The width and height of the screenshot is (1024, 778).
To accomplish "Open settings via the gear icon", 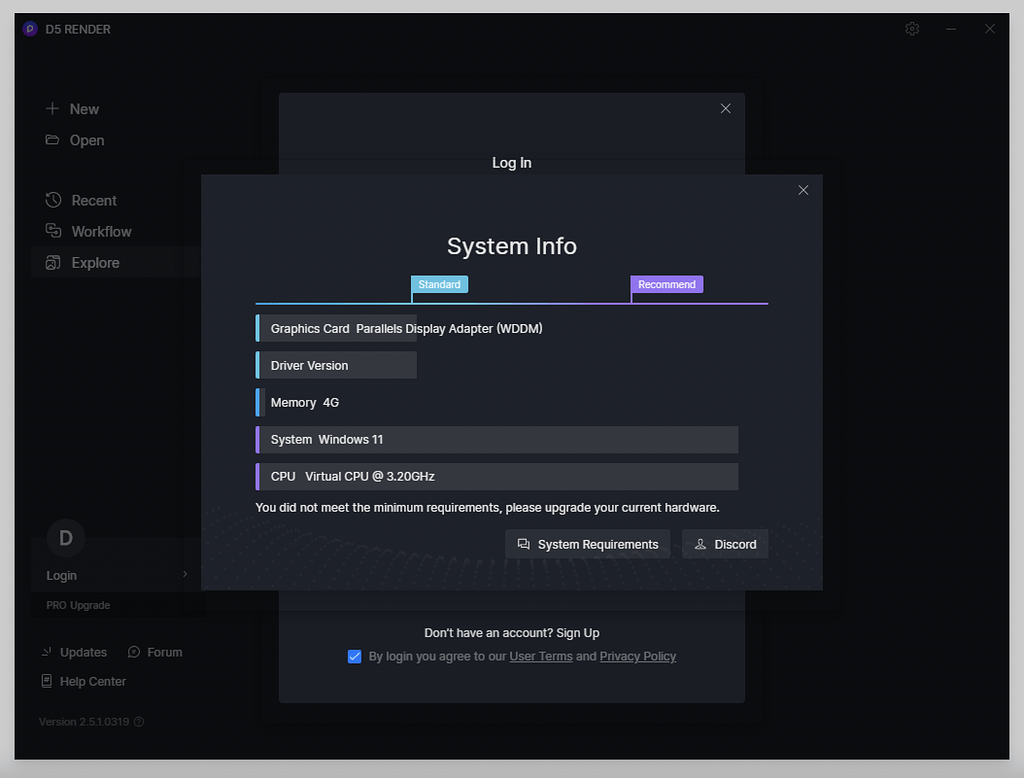I will [912, 29].
